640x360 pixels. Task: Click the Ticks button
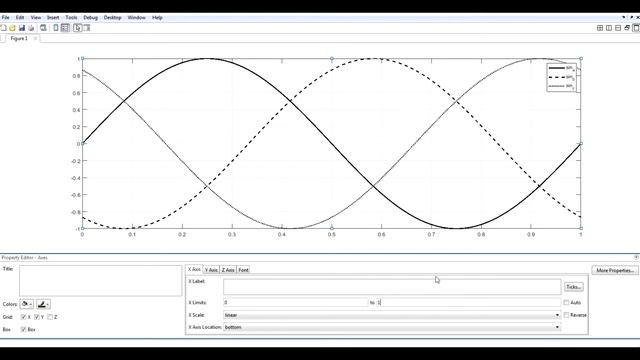(x=573, y=287)
